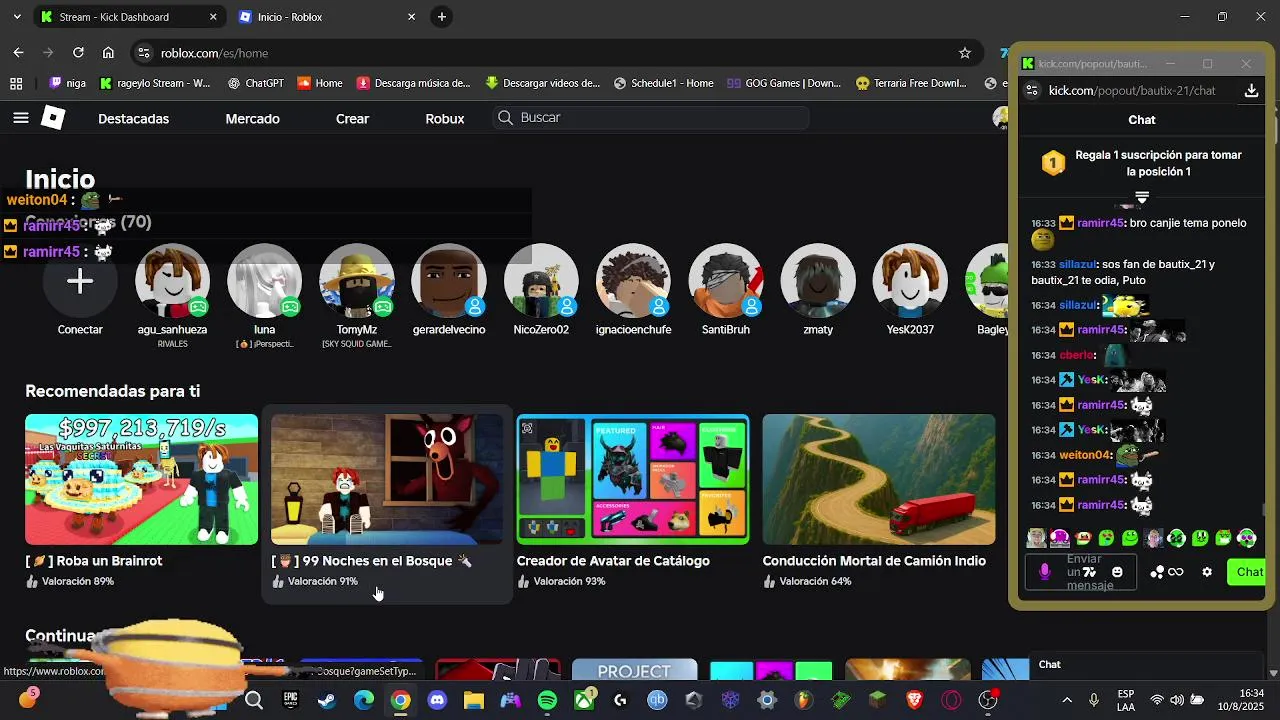Open Mercado in Roblox navigation
Screen dimensions: 1280x720
pyautogui.click(x=252, y=118)
